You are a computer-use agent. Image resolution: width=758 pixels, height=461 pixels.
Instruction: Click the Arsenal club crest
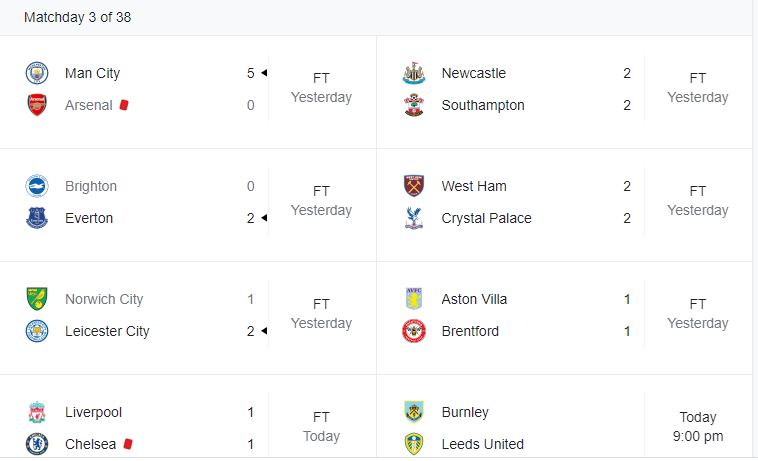click(x=37, y=105)
